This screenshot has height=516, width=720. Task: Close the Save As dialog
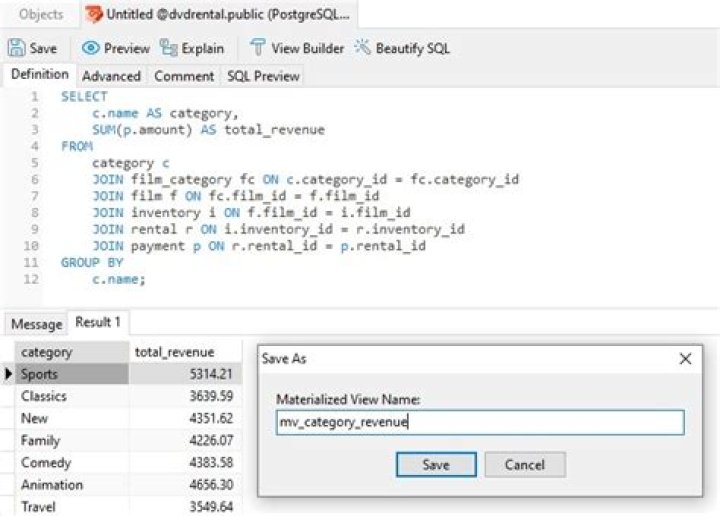pyautogui.click(x=685, y=359)
